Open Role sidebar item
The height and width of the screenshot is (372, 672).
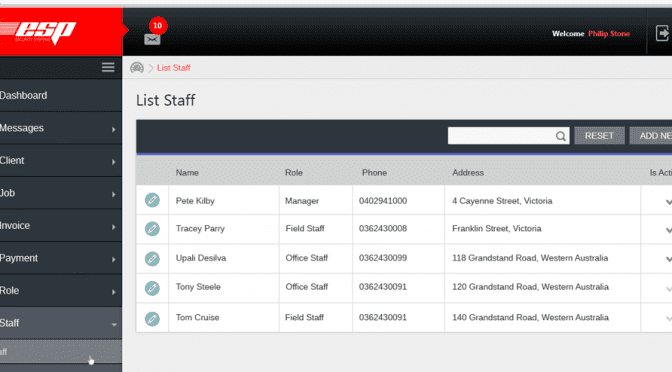point(61,291)
